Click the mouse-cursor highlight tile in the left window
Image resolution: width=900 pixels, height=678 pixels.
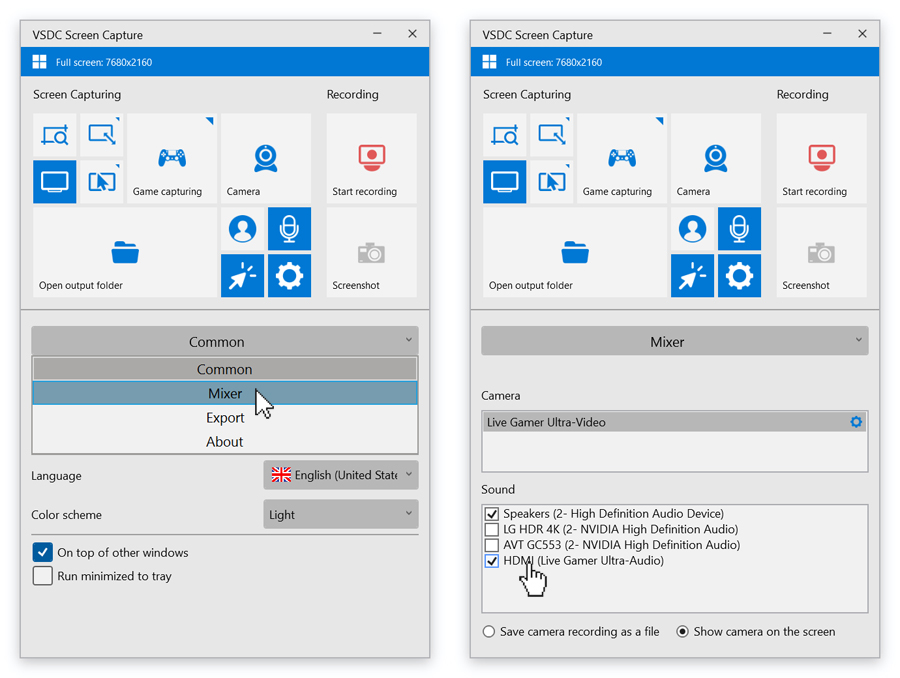tap(242, 276)
